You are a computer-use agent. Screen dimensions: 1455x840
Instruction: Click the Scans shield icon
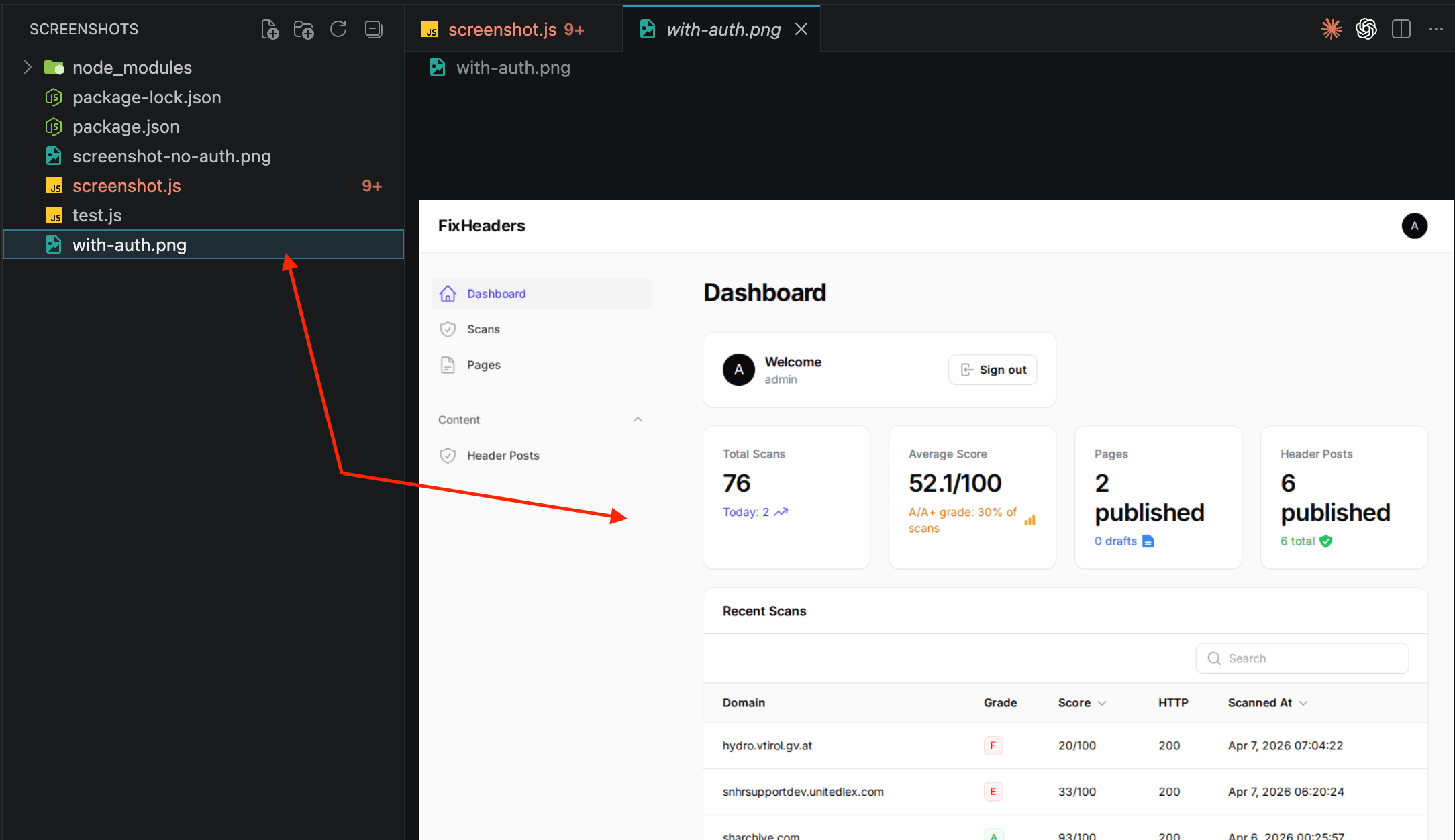tap(448, 329)
